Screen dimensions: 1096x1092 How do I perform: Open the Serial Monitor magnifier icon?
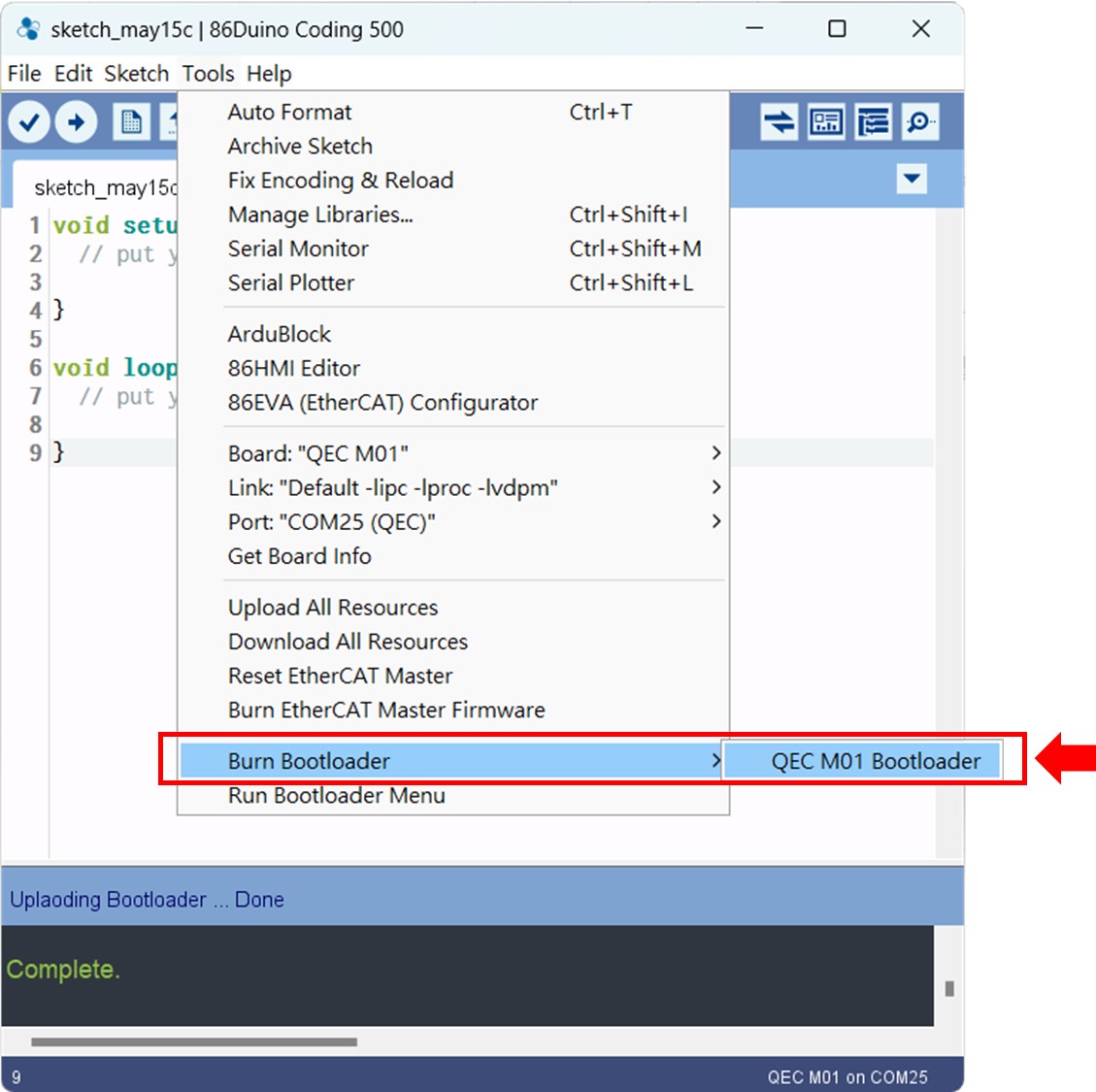point(919,122)
